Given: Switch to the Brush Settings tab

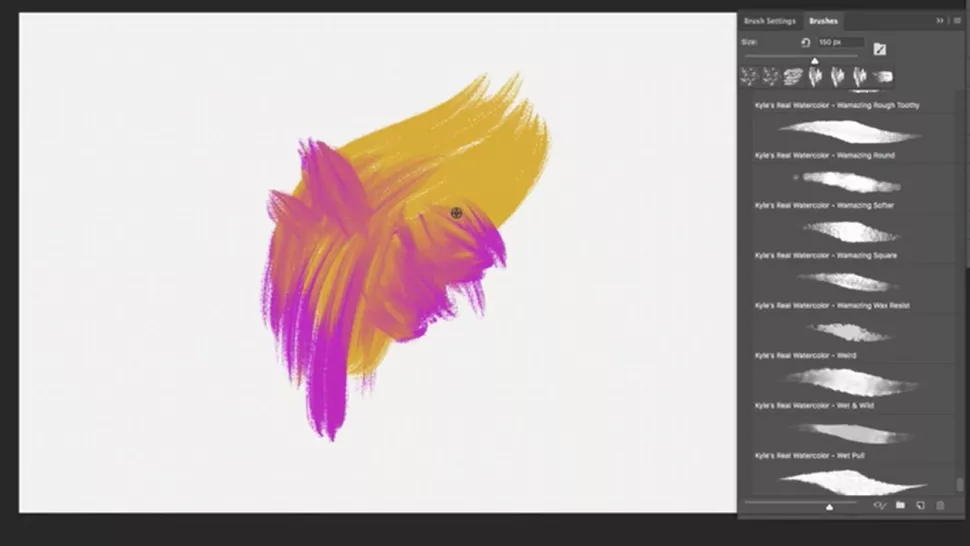Looking at the screenshot, I should (x=770, y=21).
